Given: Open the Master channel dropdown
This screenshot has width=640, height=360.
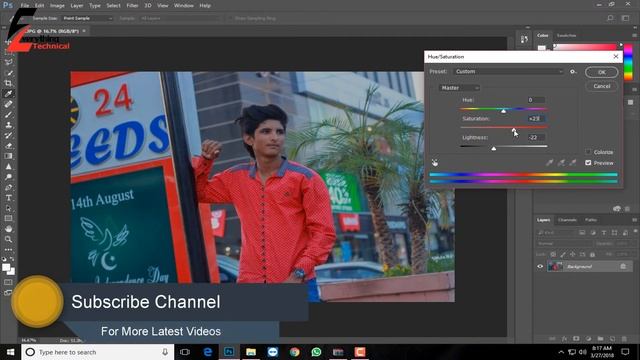Looking at the screenshot, I should [459, 88].
